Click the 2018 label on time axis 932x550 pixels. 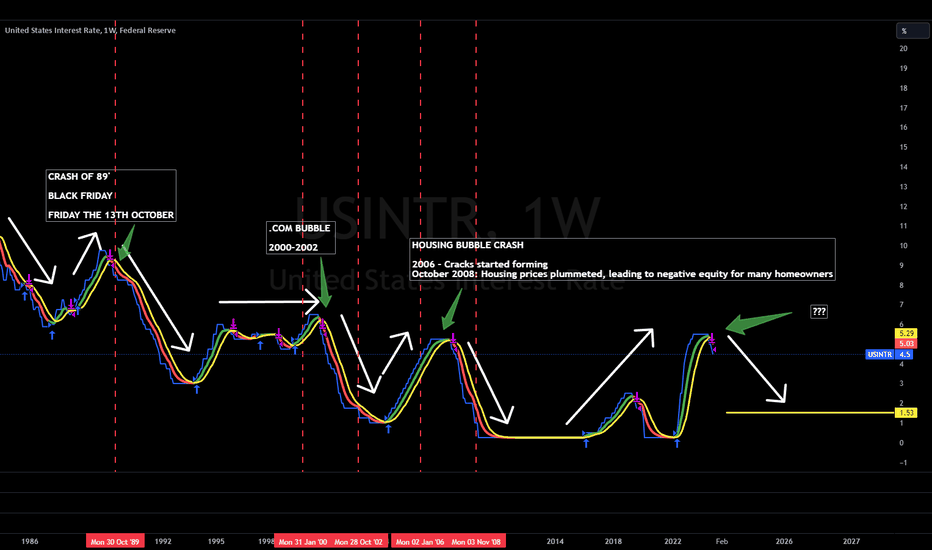coord(613,542)
